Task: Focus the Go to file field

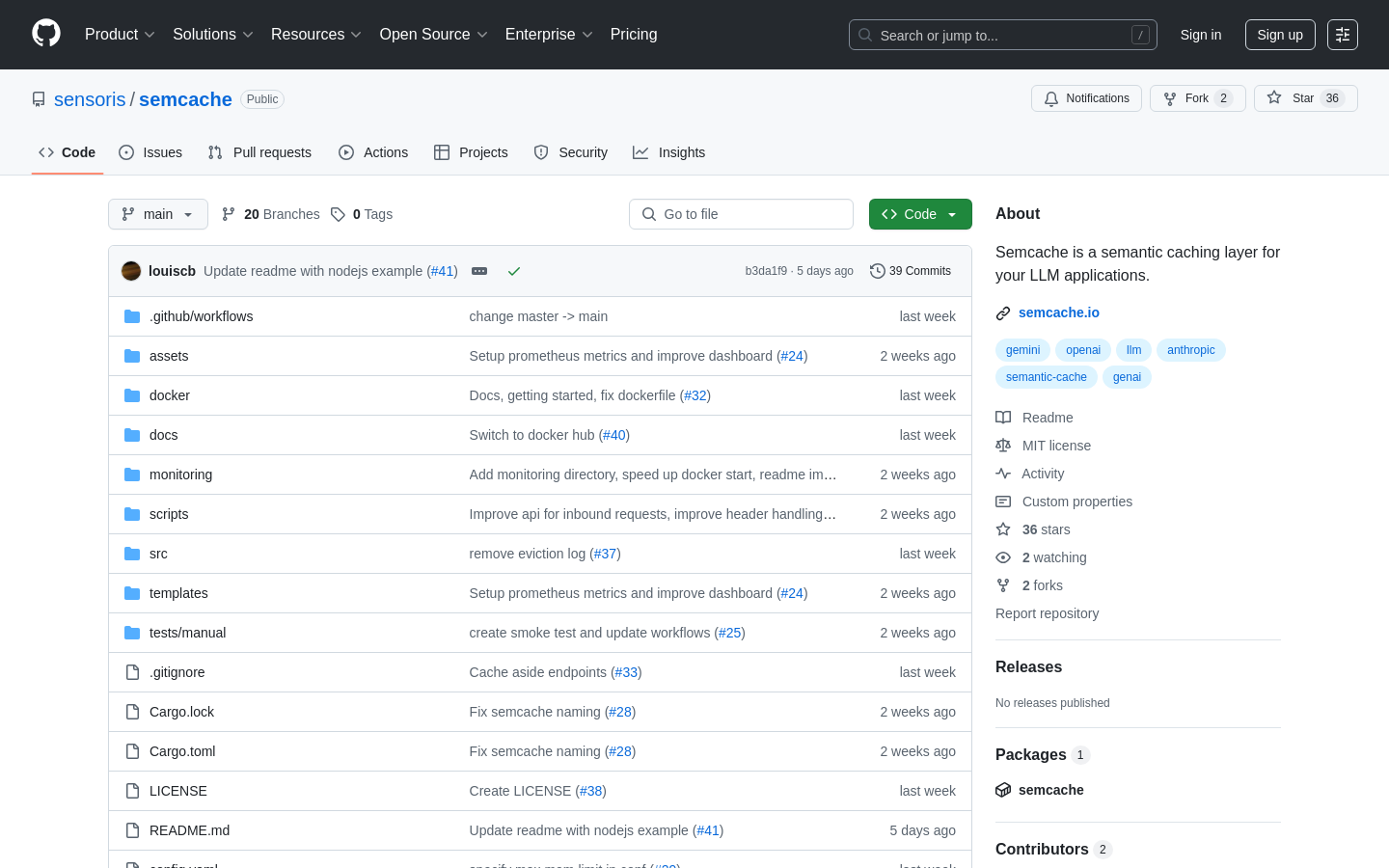Action: pos(741,214)
